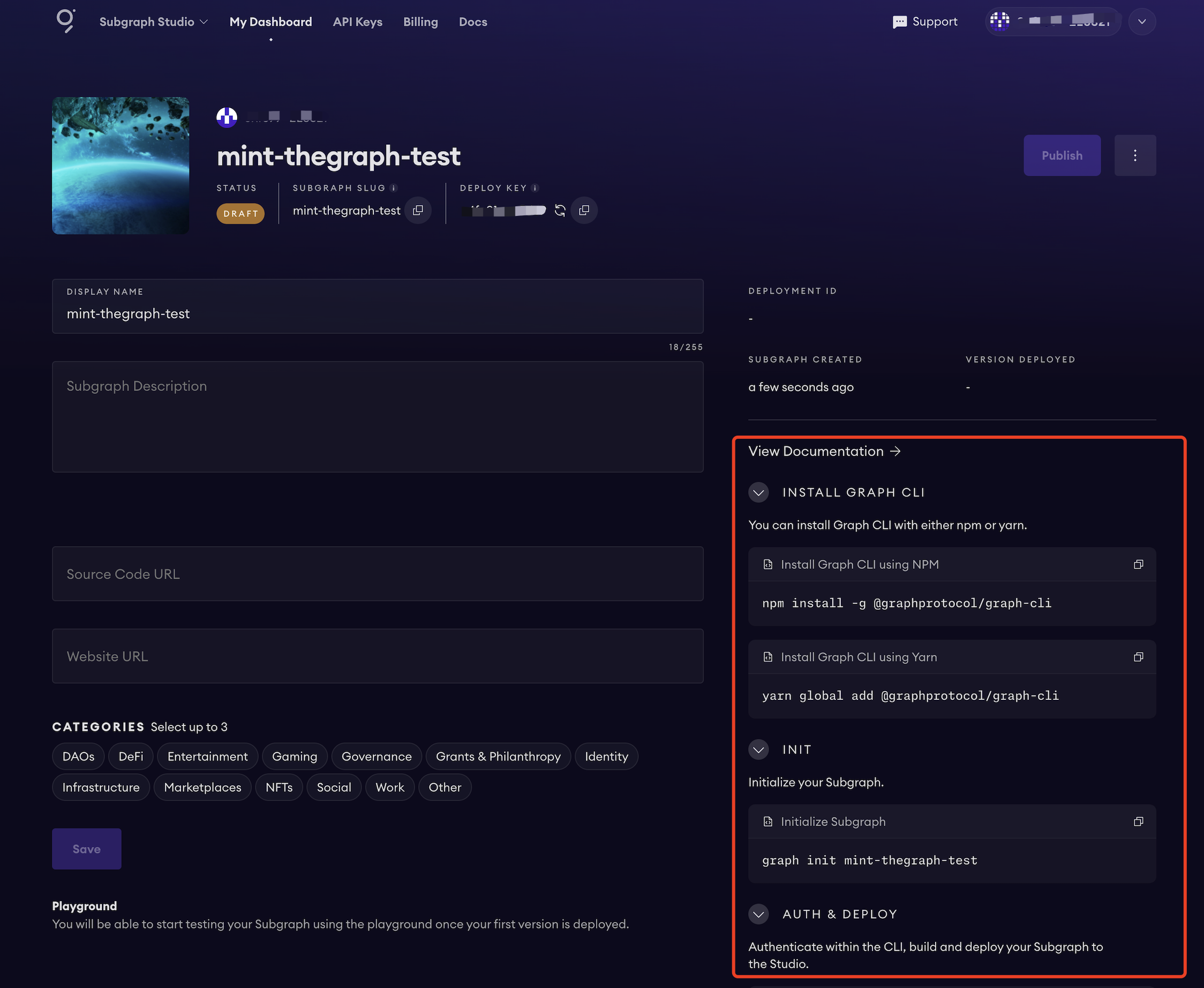1204x988 pixels.
Task: Select the NFTs category chip
Action: pos(279,787)
